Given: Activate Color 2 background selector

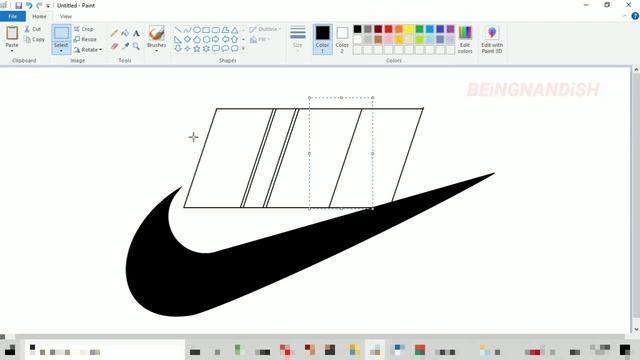Looking at the screenshot, I should coord(342,39).
